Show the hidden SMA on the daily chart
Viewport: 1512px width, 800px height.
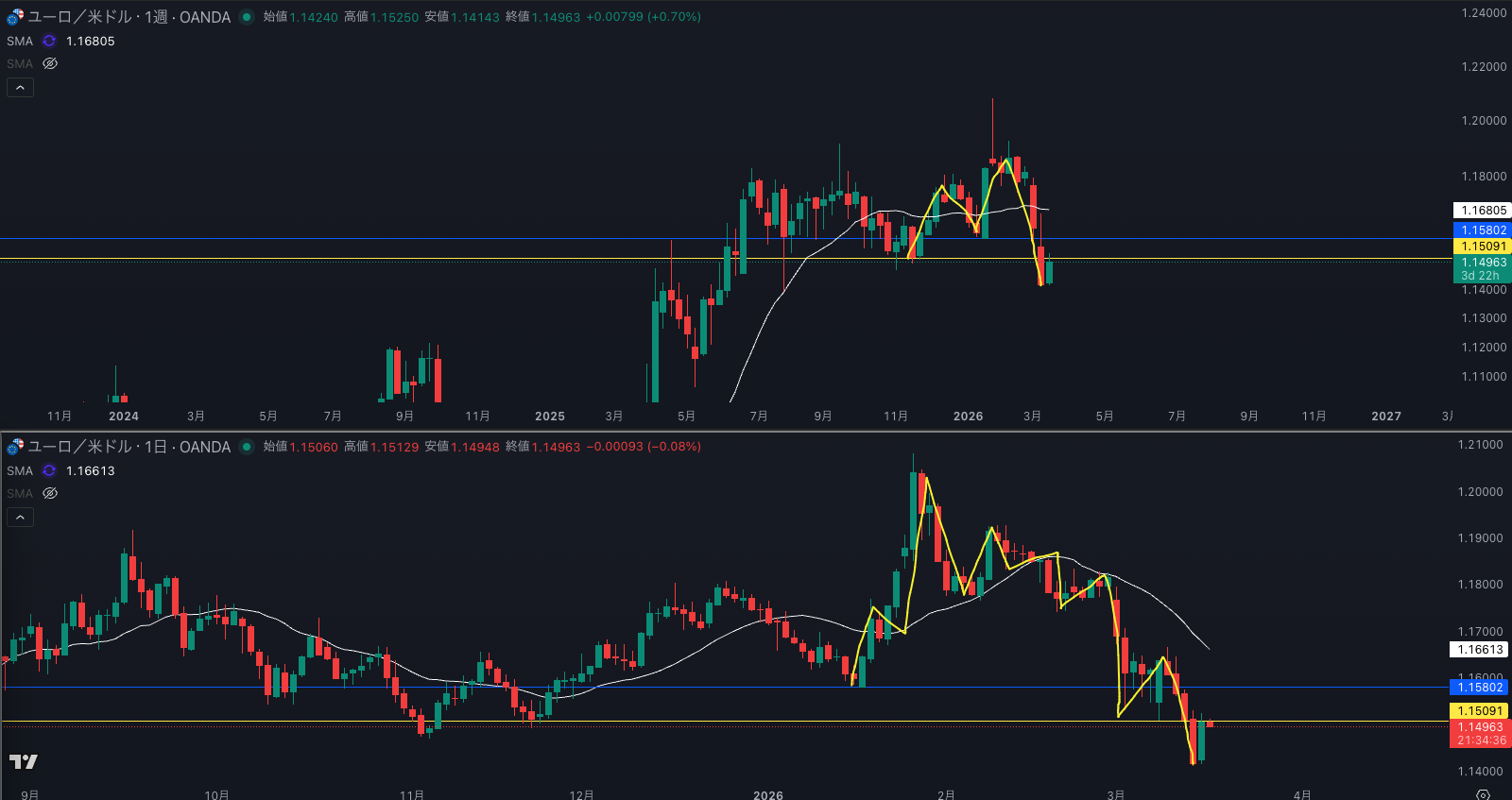[50, 494]
